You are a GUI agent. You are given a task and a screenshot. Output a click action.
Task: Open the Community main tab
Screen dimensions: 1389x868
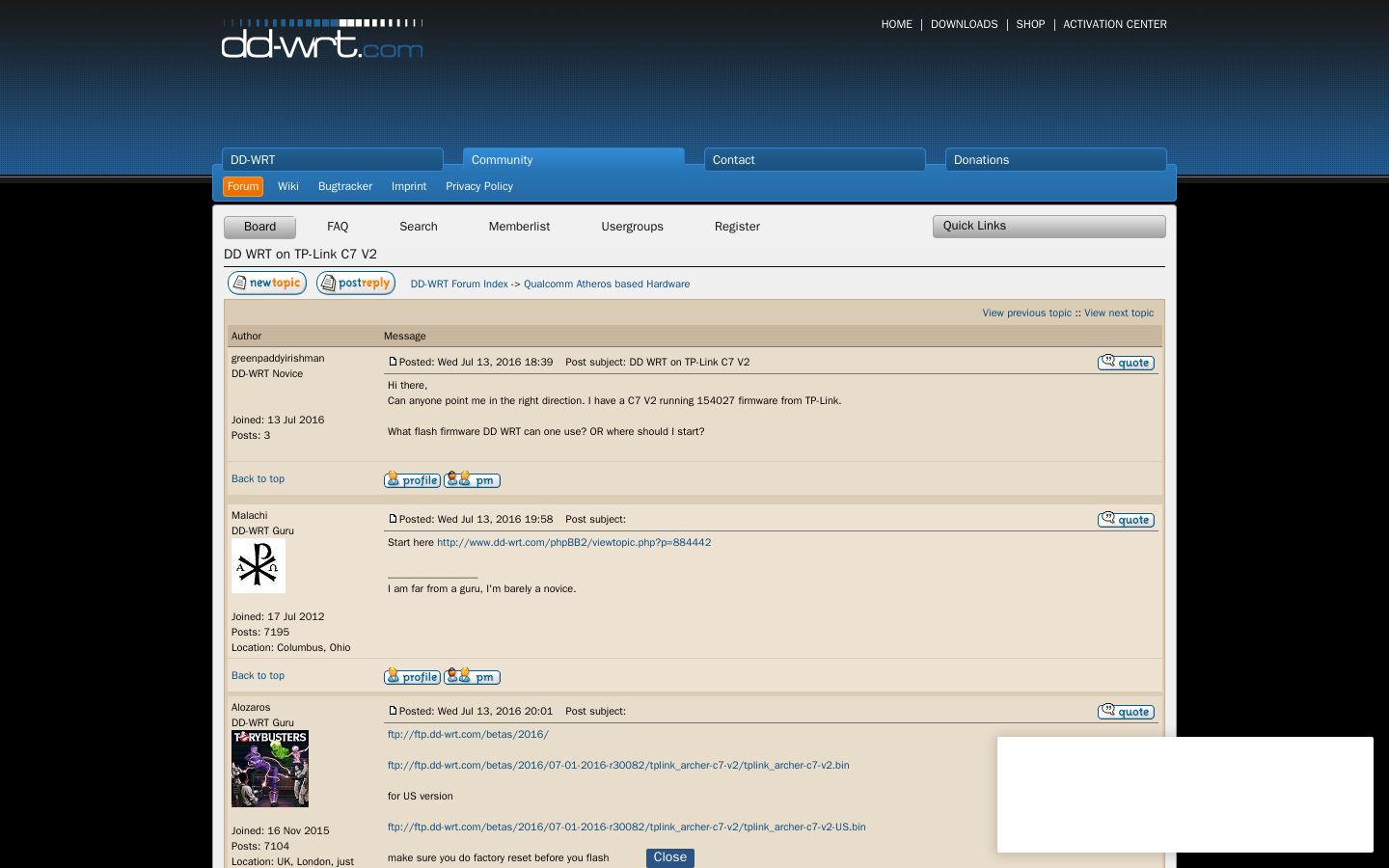pyautogui.click(x=574, y=159)
